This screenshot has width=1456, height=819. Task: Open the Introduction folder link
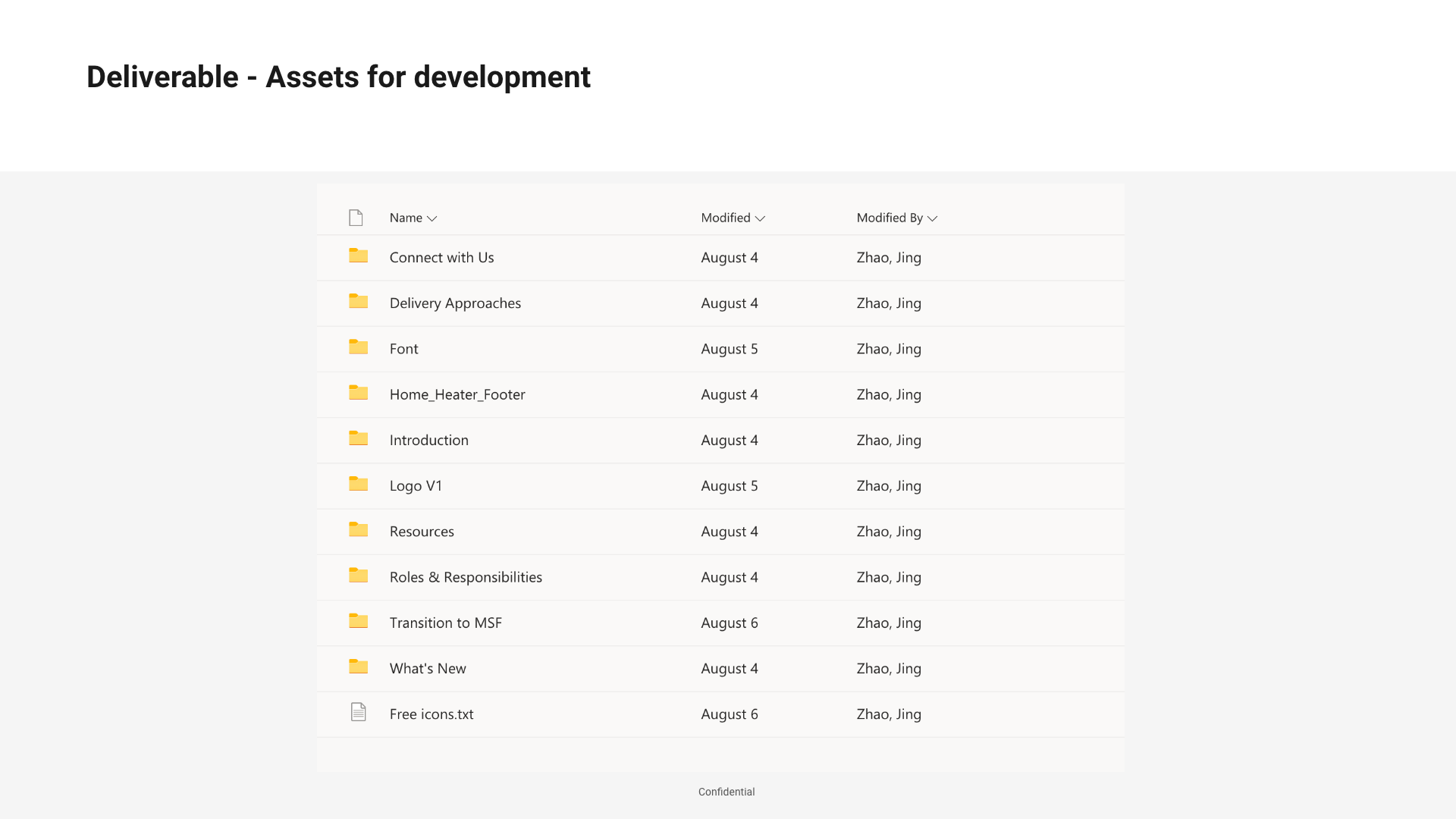point(428,441)
